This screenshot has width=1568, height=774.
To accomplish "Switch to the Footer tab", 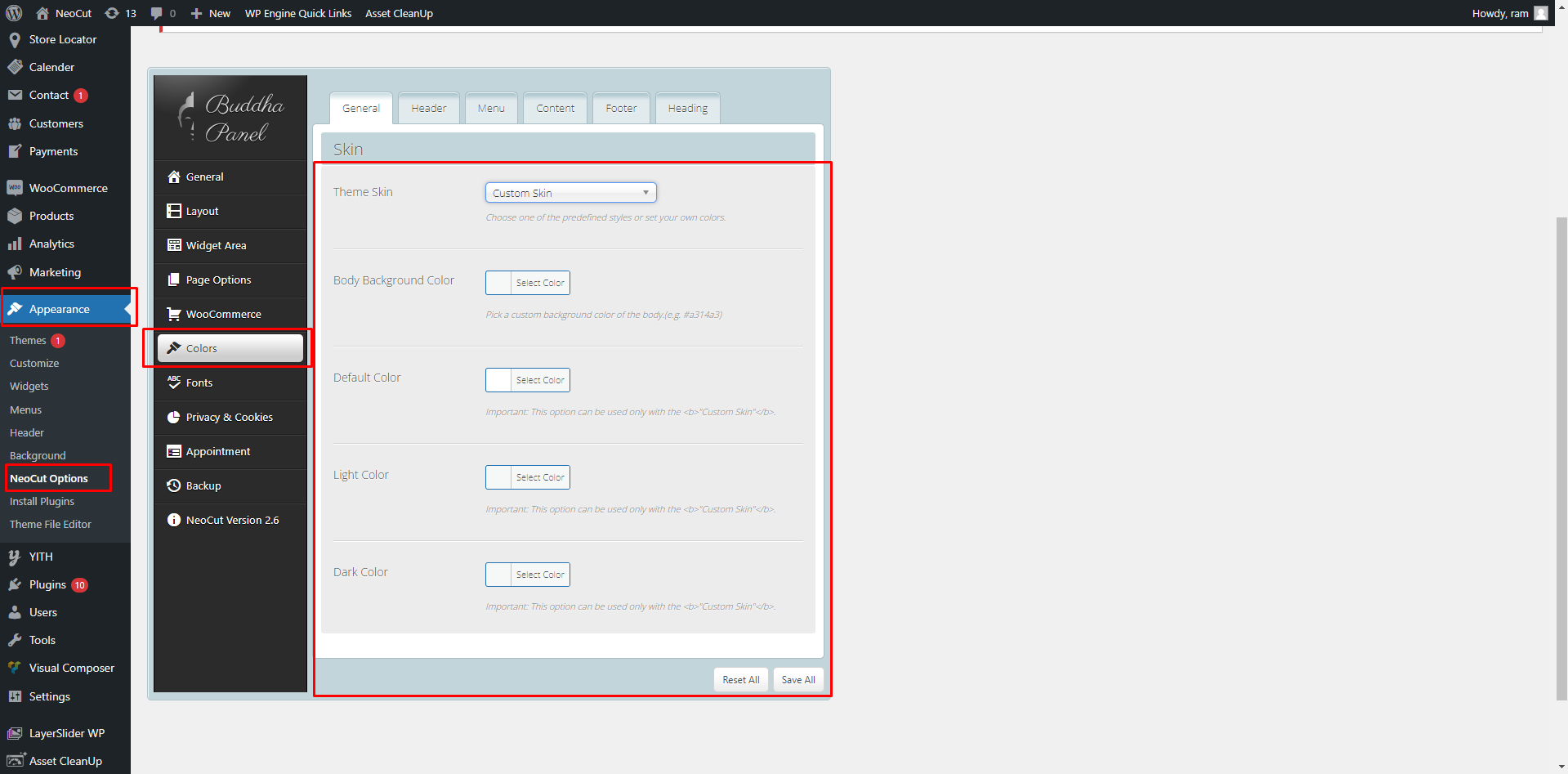I will (621, 108).
